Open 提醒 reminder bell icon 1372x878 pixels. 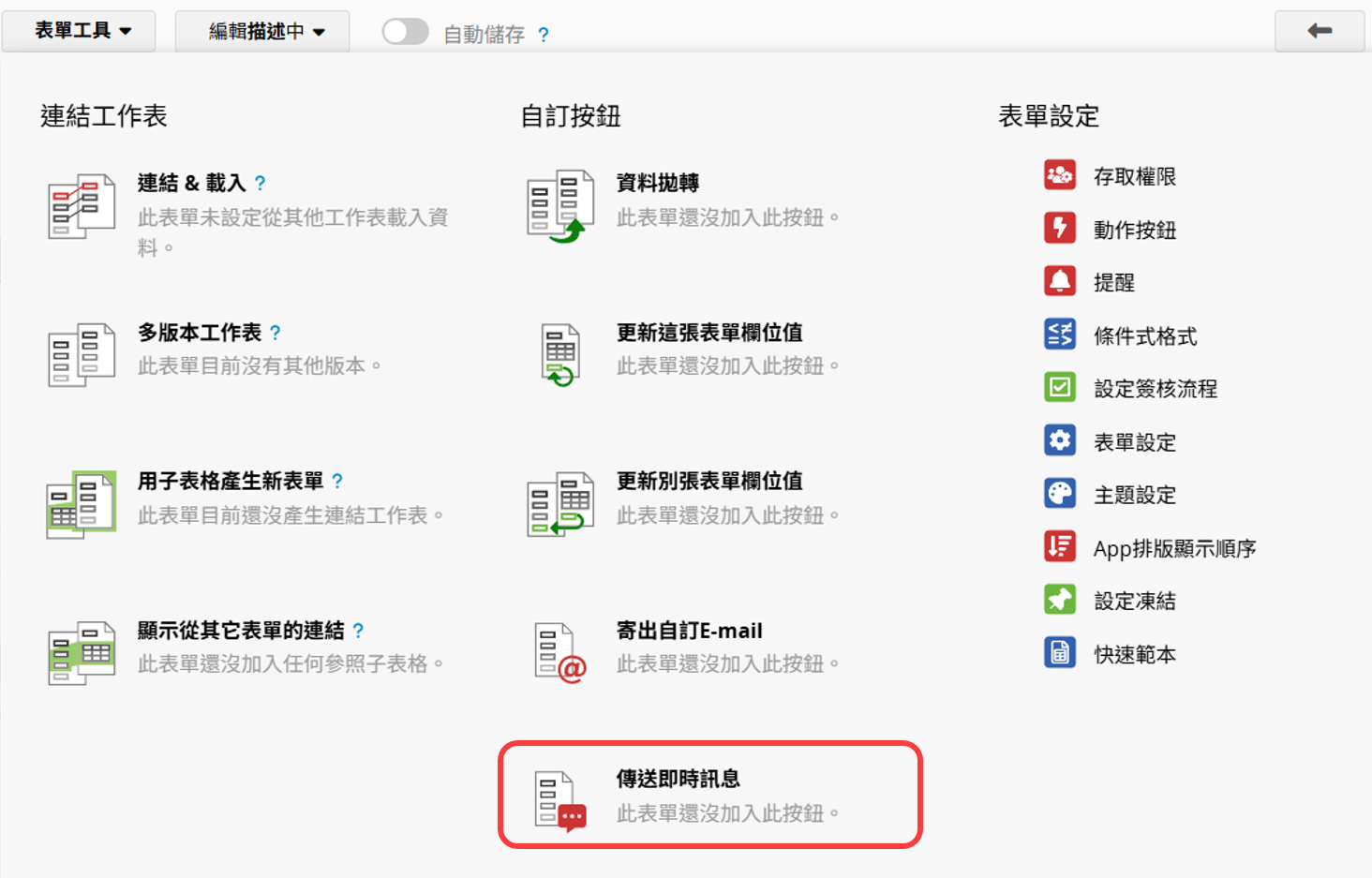[1059, 281]
